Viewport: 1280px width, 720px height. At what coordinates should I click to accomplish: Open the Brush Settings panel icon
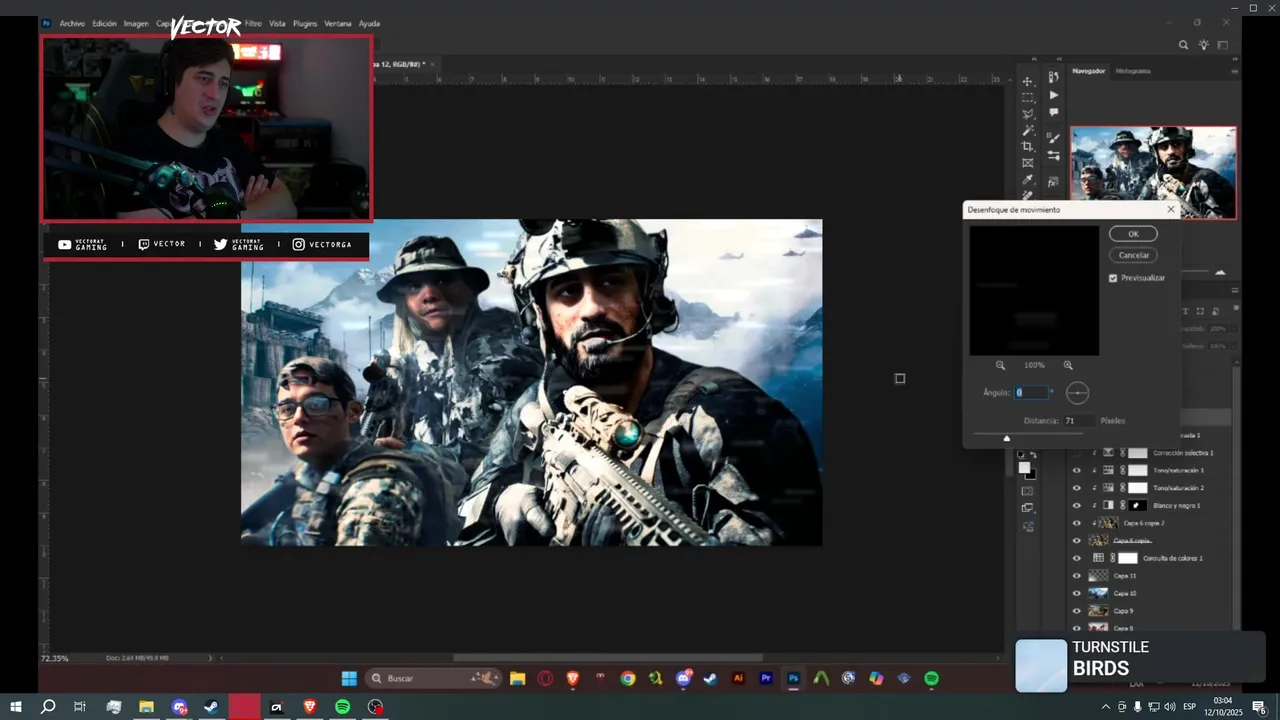[1053, 138]
